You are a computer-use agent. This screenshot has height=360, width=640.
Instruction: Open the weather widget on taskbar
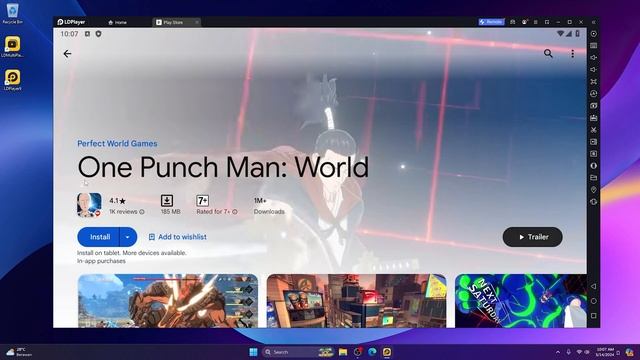click(x=19, y=352)
